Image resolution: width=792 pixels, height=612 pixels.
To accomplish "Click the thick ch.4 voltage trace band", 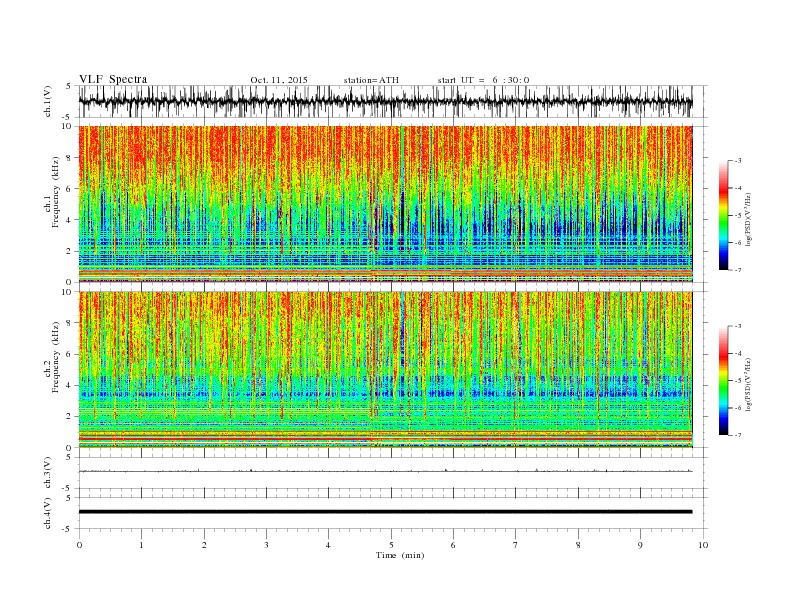I will [385, 512].
